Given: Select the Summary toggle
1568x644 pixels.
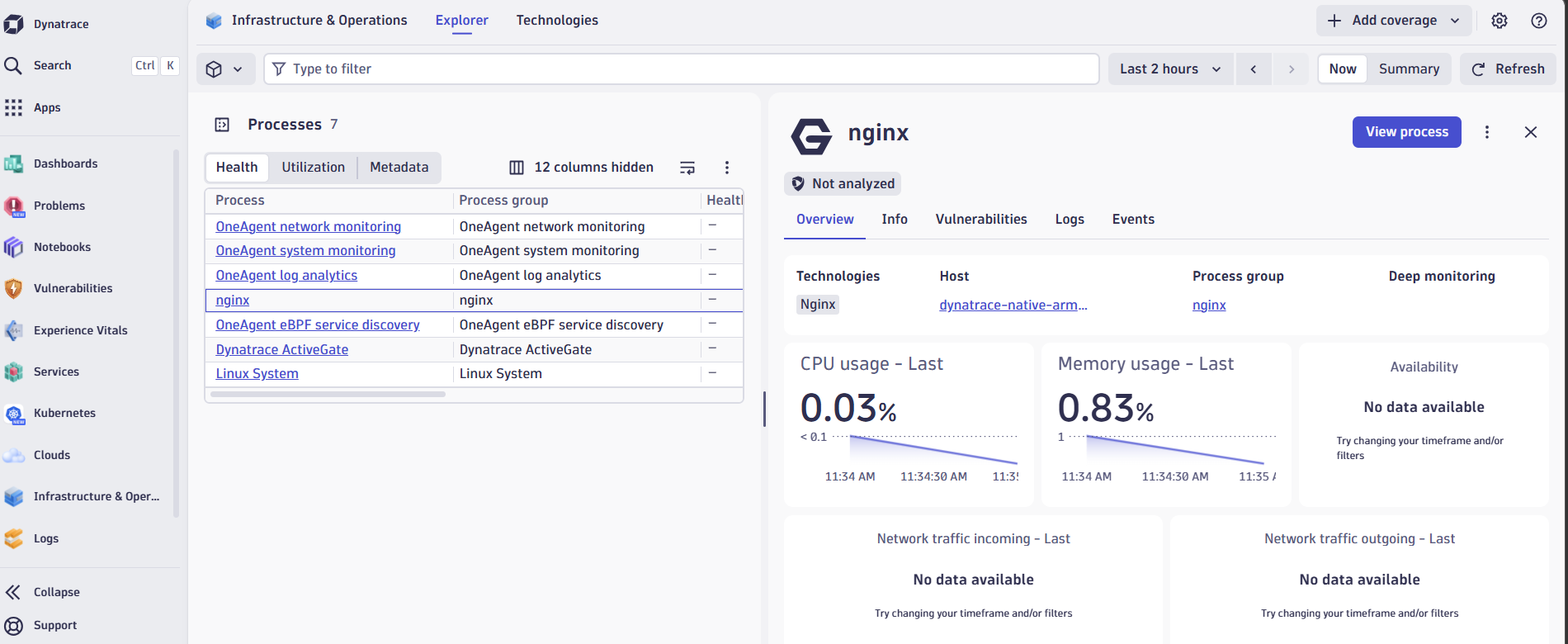Looking at the screenshot, I should (1409, 69).
